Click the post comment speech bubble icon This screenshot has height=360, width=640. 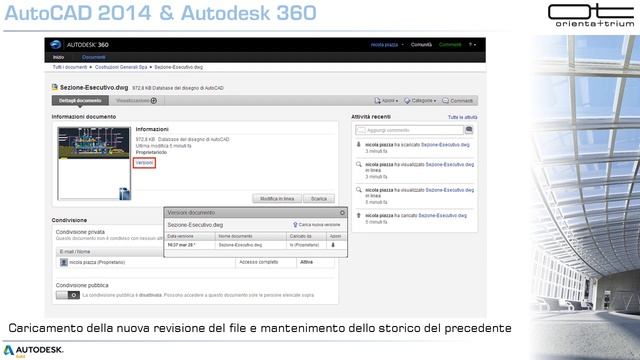point(469,130)
